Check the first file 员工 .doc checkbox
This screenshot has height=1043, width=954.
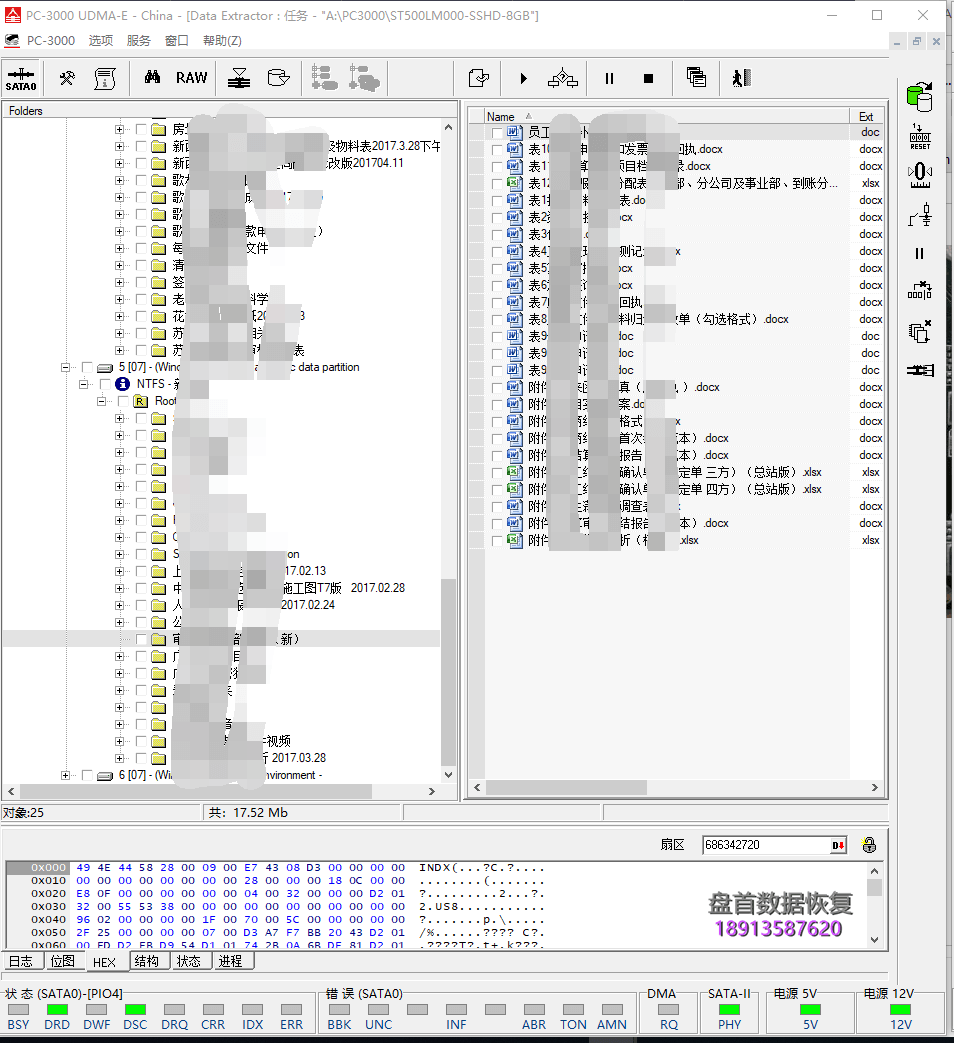pos(497,132)
